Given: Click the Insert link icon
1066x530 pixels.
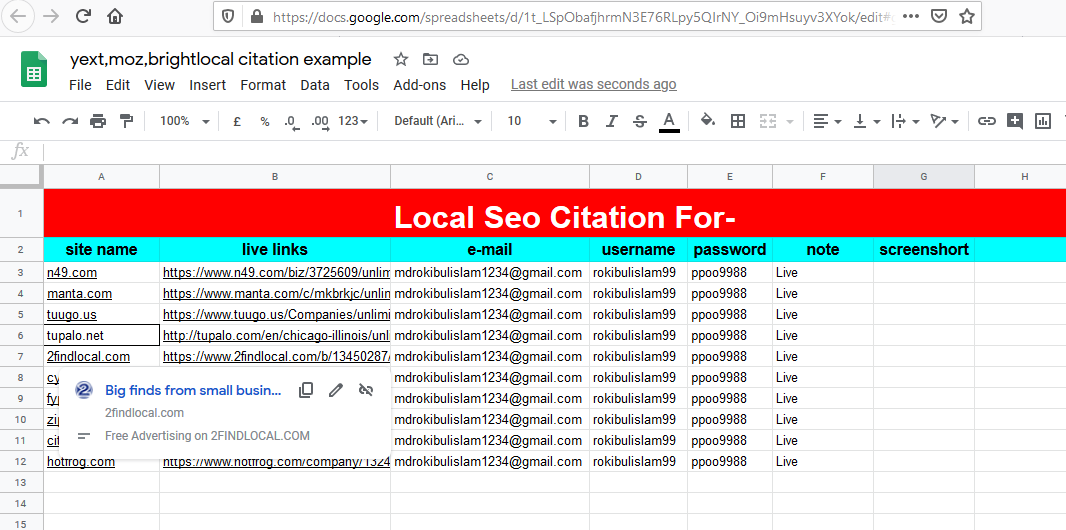Looking at the screenshot, I should coord(987,121).
